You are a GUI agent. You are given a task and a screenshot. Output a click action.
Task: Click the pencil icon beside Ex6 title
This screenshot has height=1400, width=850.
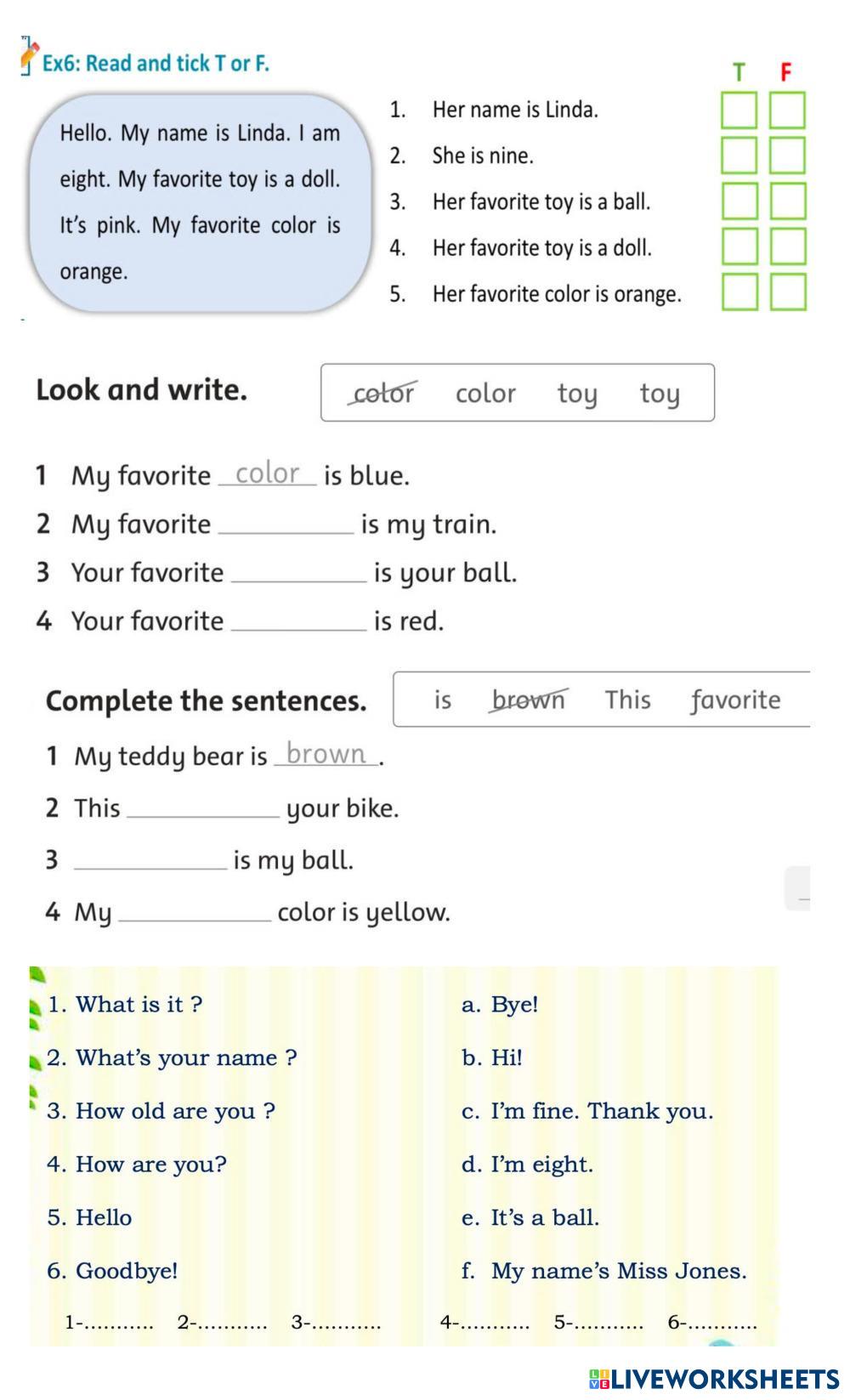tap(29, 57)
